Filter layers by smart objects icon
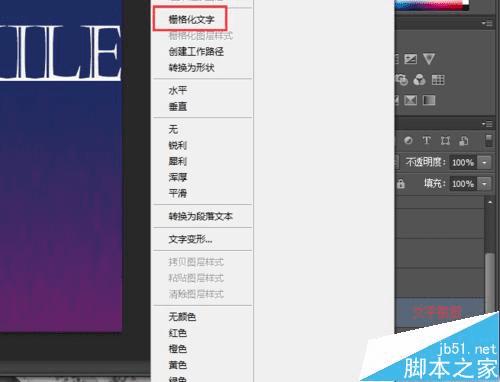500x382 pixels. pyautogui.click(x=464, y=141)
